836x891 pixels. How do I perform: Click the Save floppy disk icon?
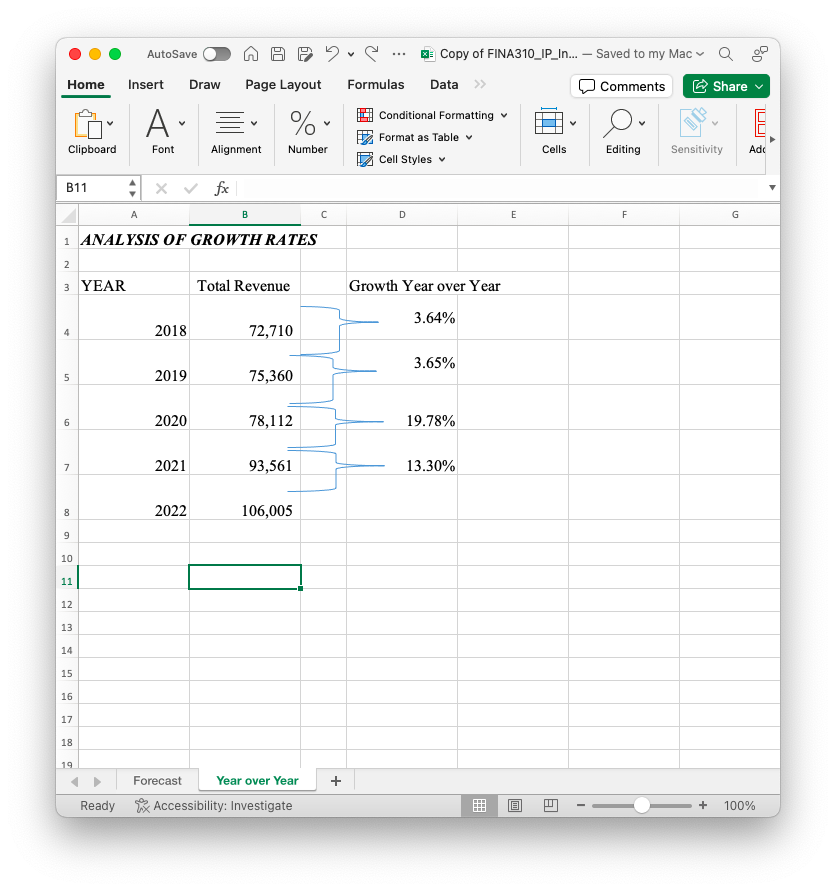point(278,54)
